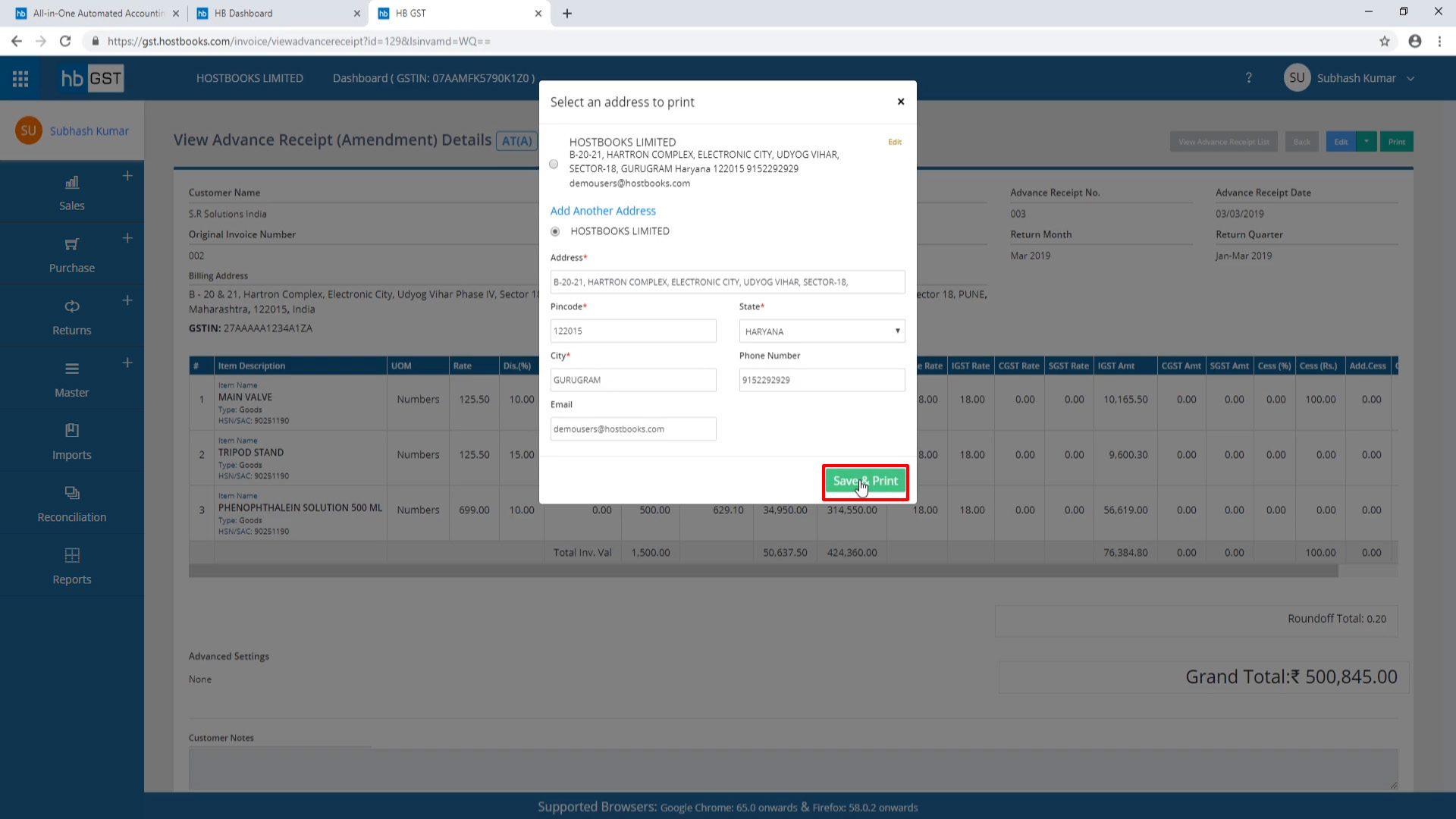
Task: Select the first HOSTBOOKS LIMITED address radio
Action: click(x=554, y=164)
